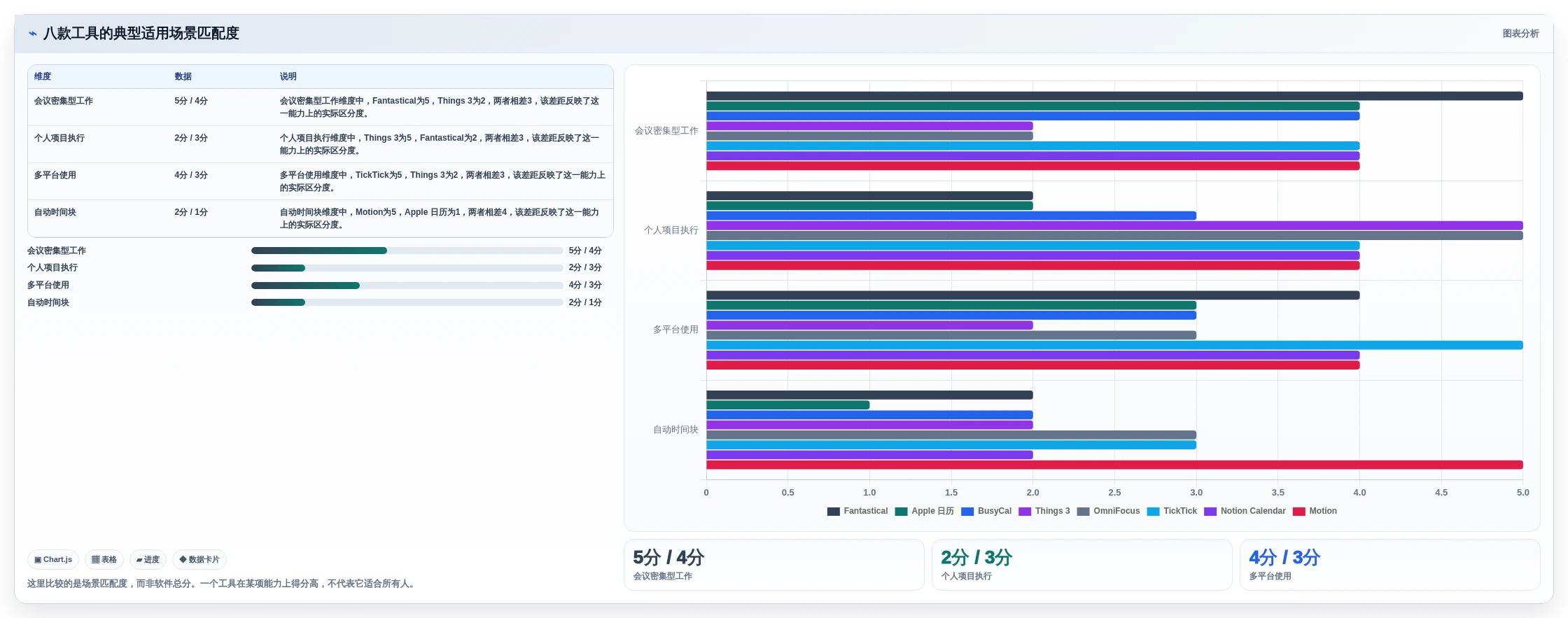Click the blue icon beside the 八款工具 title

(32, 34)
